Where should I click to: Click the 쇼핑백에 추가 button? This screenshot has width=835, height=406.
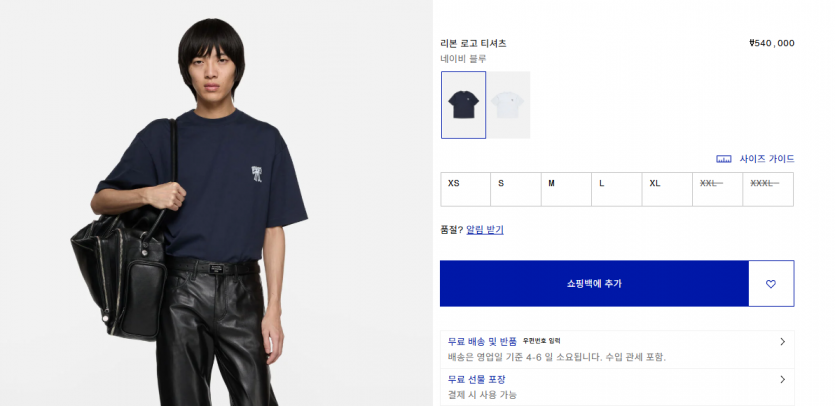(594, 283)
